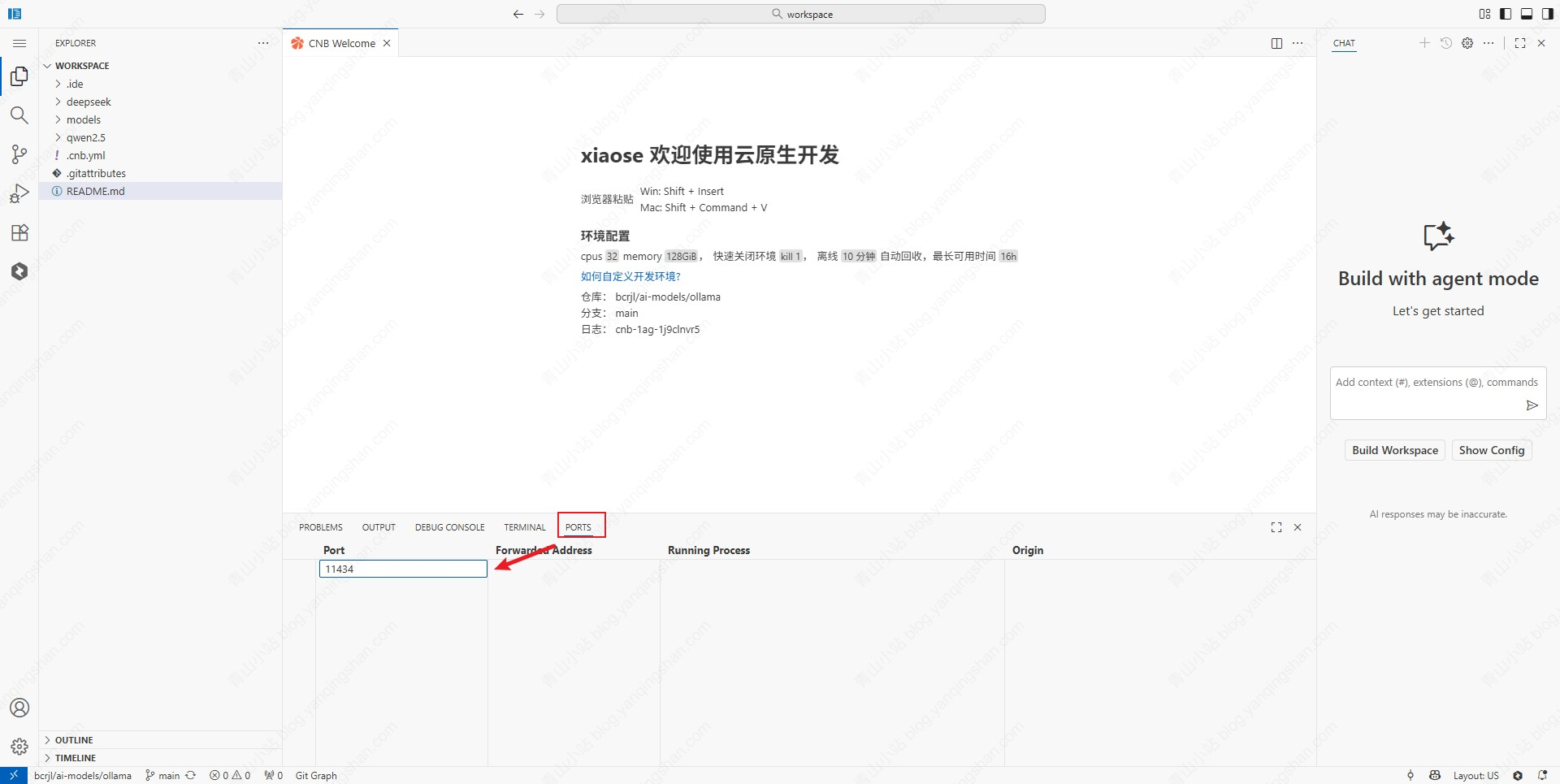
Task: Open Run and Debug view
Action: click(x=19, y=193)
